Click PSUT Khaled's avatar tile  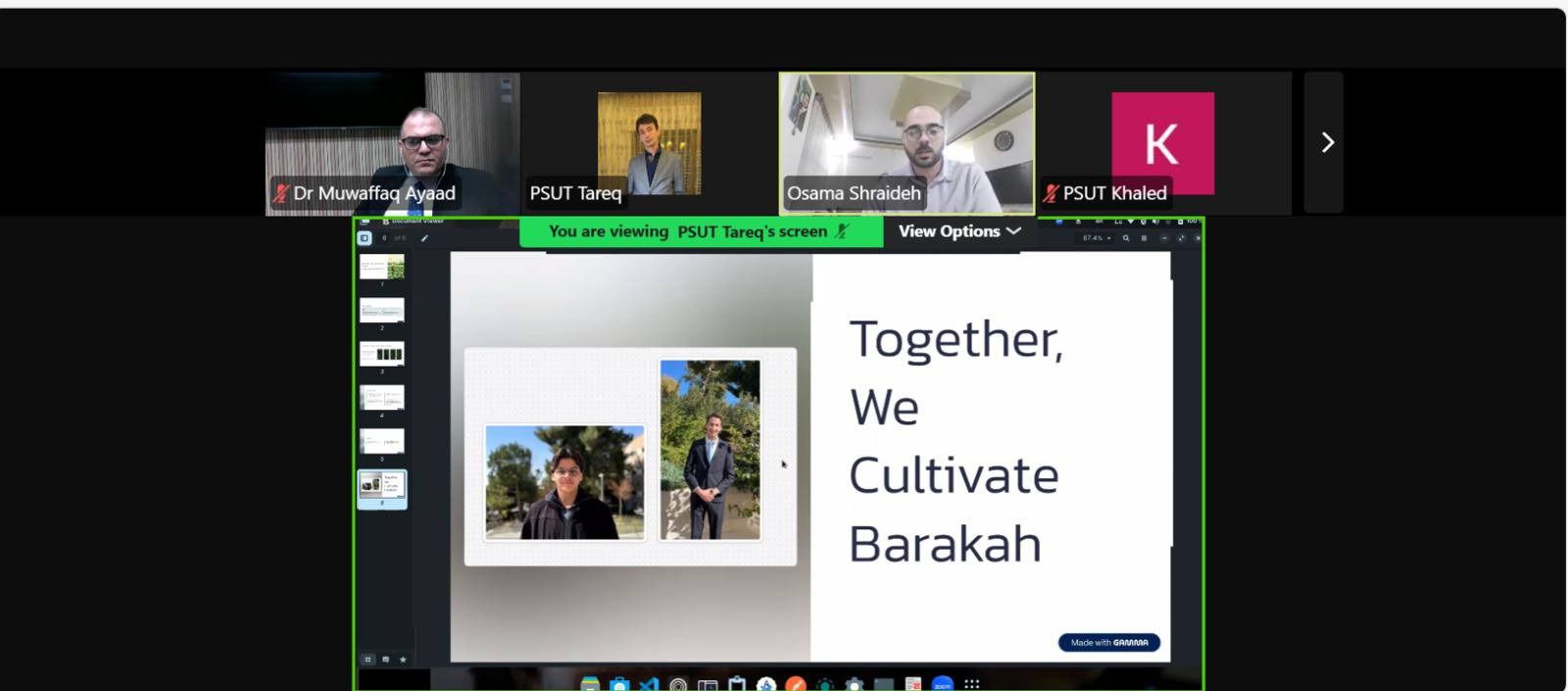coord(1163,143)
